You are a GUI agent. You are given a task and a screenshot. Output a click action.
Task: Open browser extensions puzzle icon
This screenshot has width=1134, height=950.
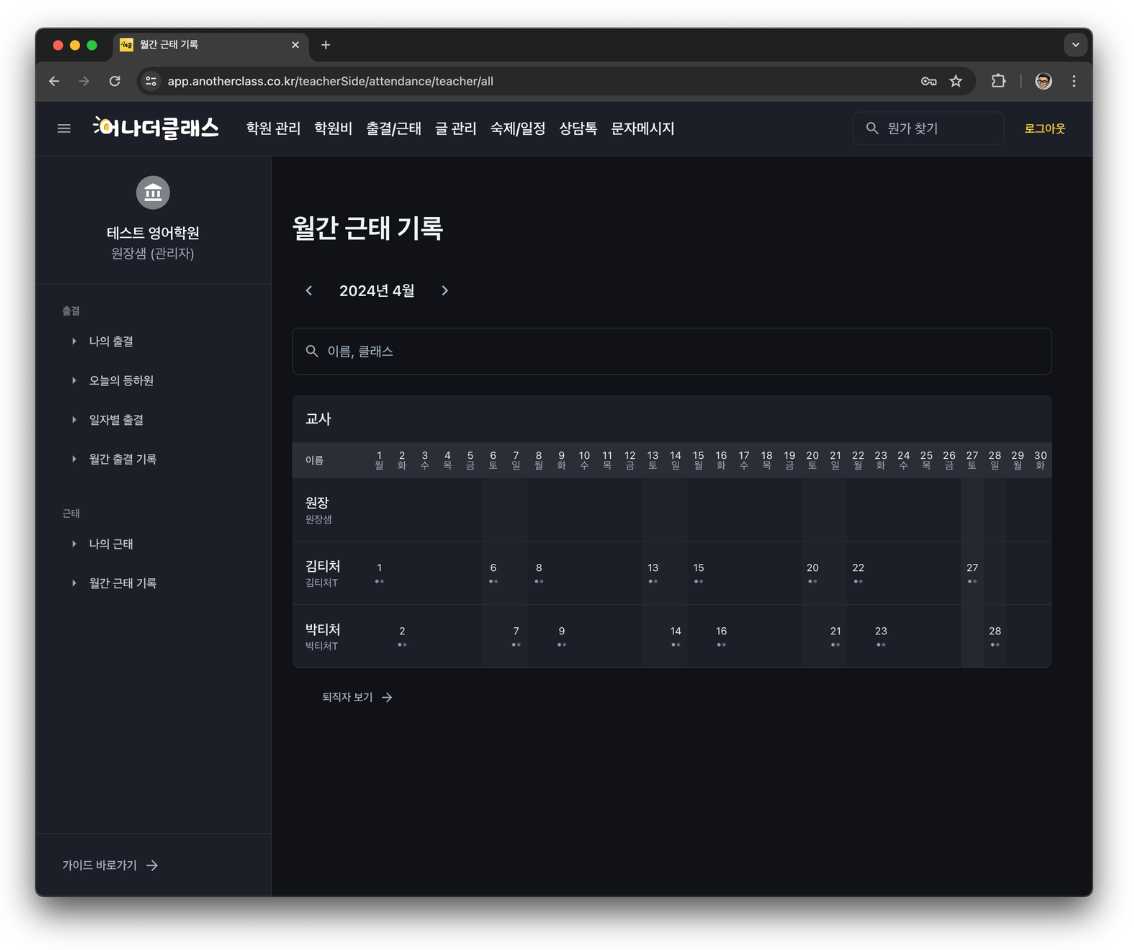click(x=998, y=81)
